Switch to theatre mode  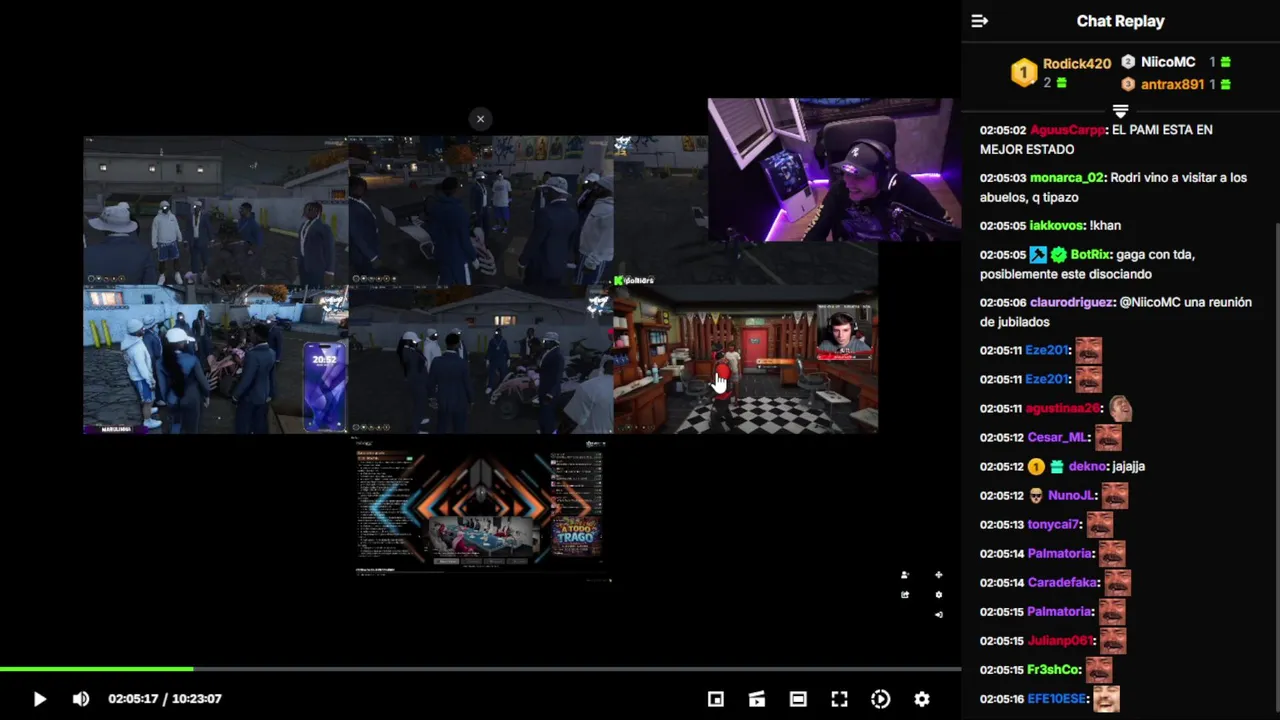click(x=798, y=699)
